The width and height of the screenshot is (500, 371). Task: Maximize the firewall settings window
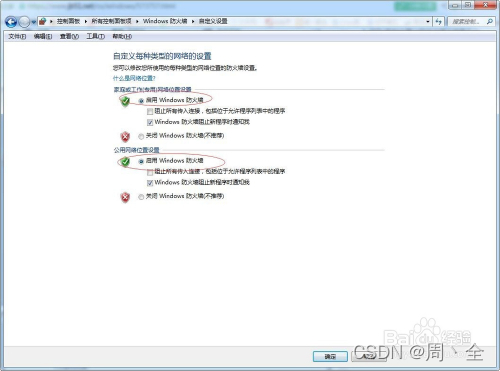click(x=468, y=5)
